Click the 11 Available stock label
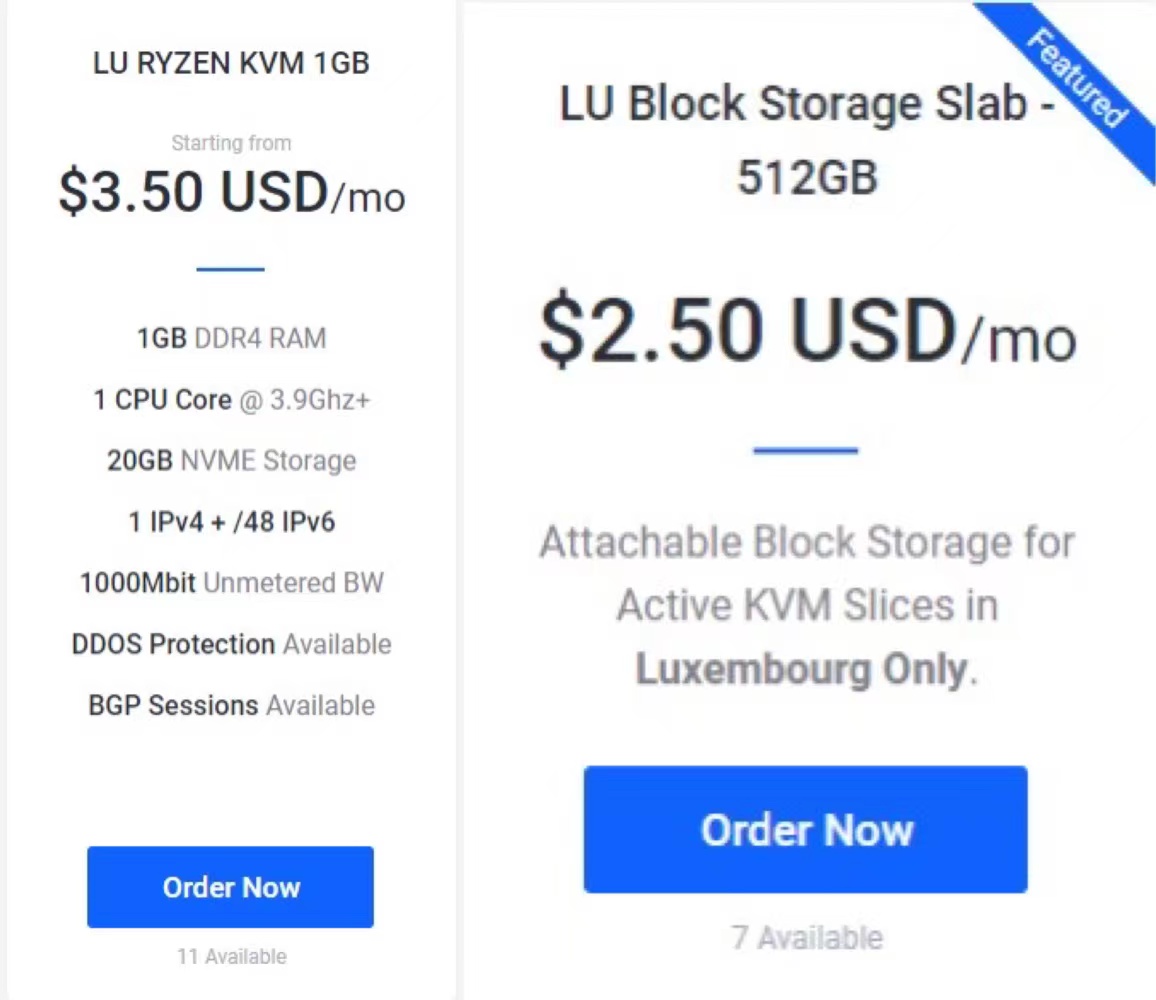The height and width of the screenshot is (1000, 1156). point(231,956)
